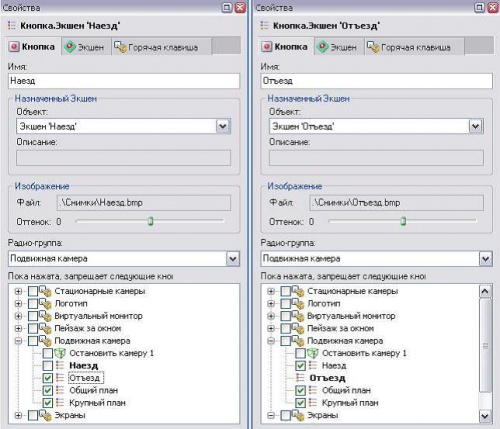The width and height of the screenshot is (500, 429).
Task: Click green cube icon of Остановить камеру 1 in right panel
Action: click(313, 353)
